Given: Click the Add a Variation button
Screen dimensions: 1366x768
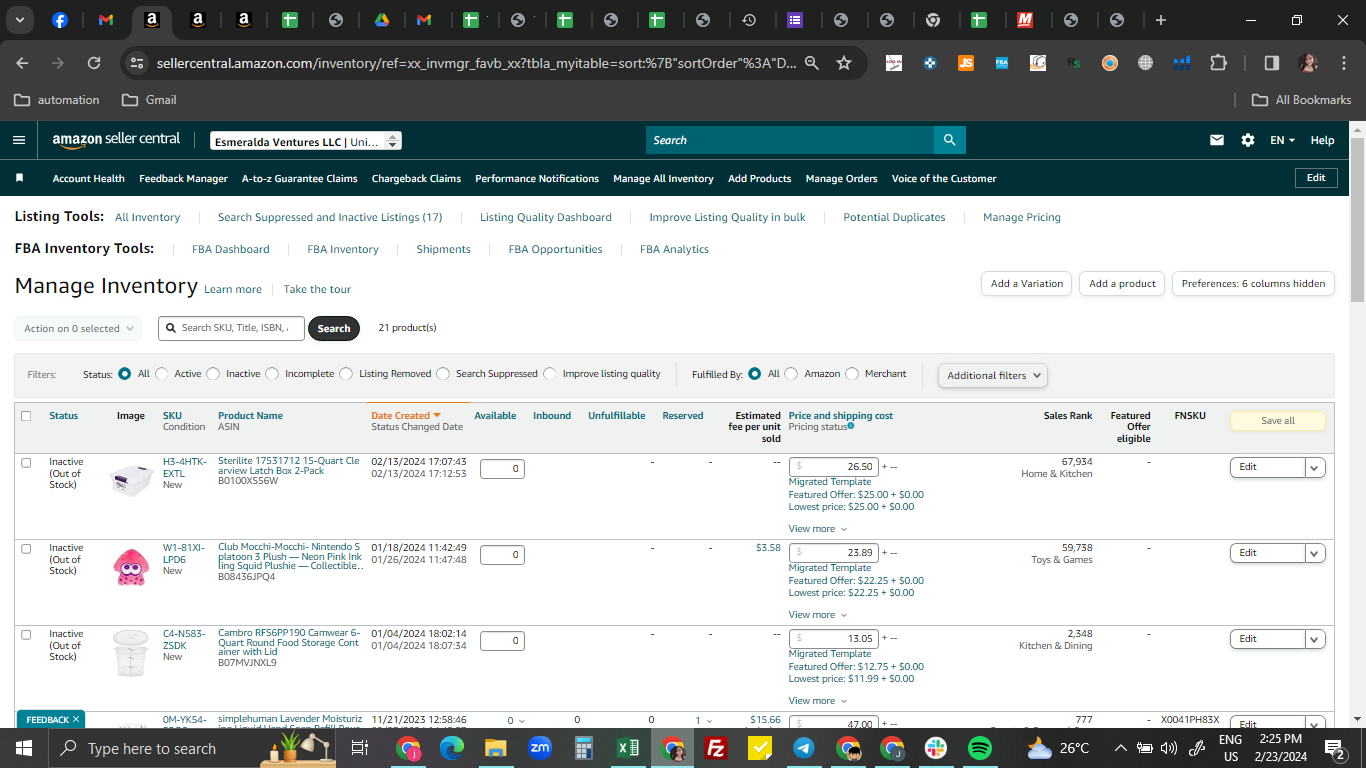Looking at the screenshot, I should [x=1027, y=284].
